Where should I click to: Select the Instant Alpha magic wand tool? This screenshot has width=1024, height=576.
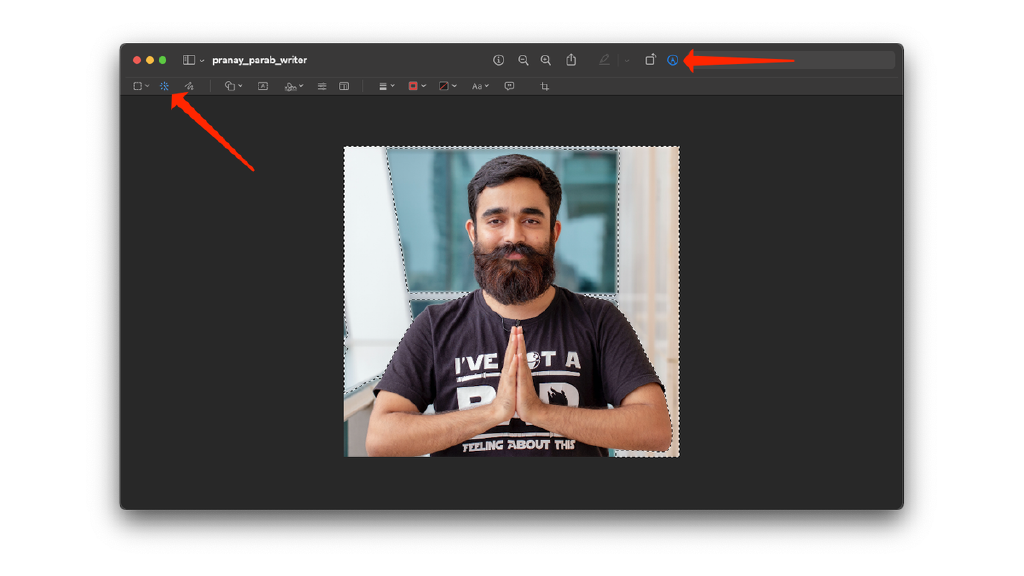click(x=165, y=86)
